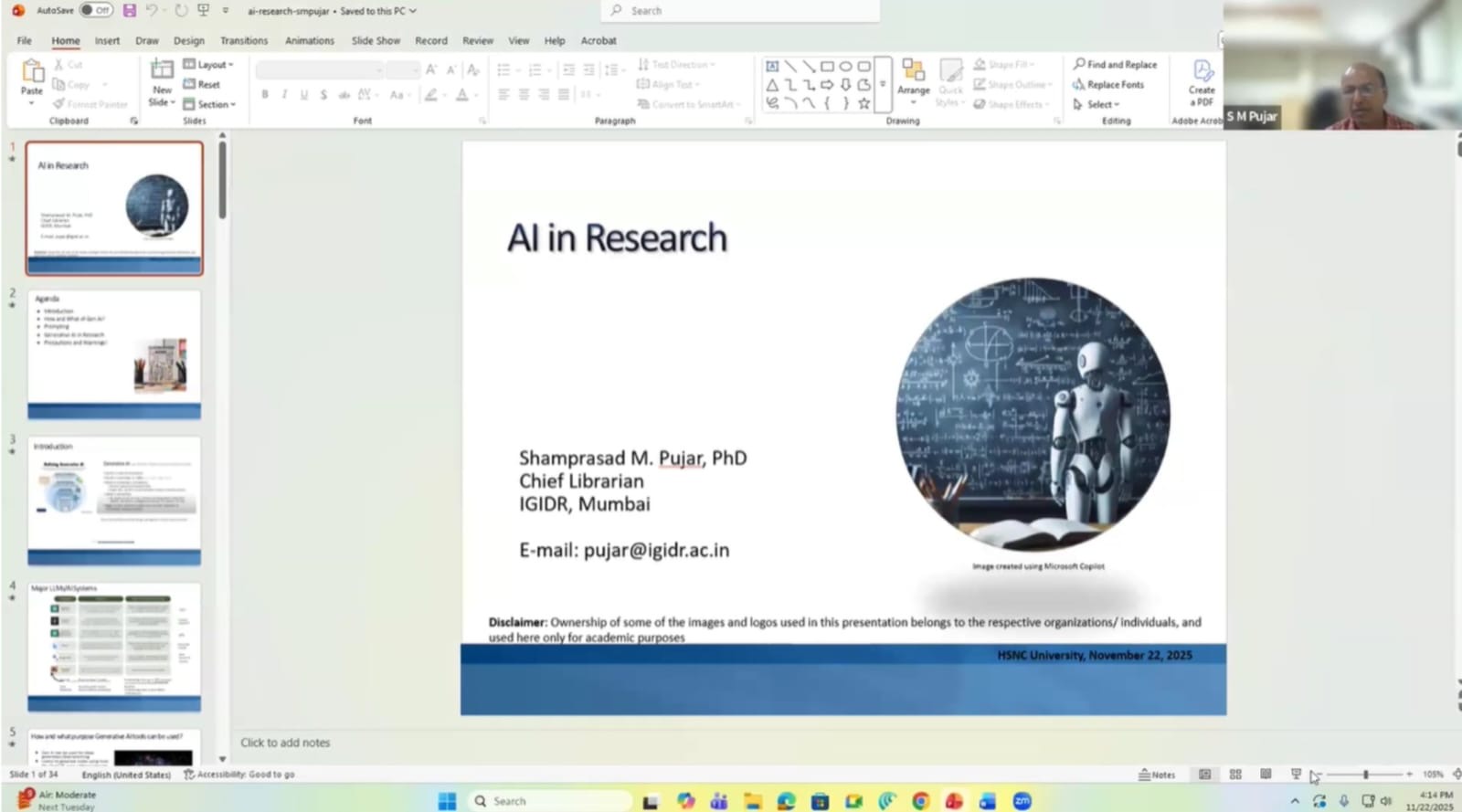Expand the Layout dropdown
The height and width of the screenshot is (812, 1462).
click(209, 65)
